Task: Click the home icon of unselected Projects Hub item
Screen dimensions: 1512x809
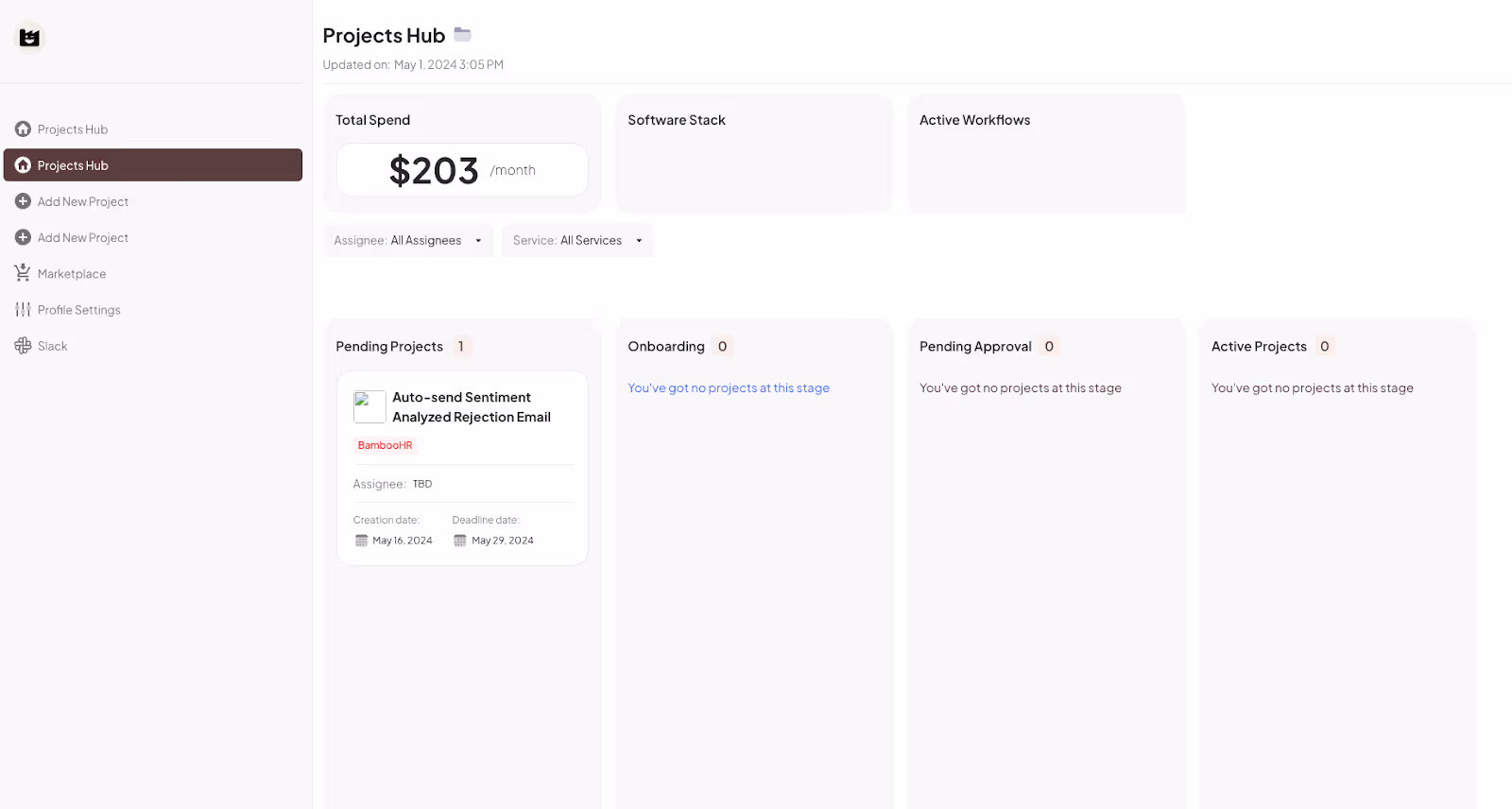Action: [x=23, y=129]
